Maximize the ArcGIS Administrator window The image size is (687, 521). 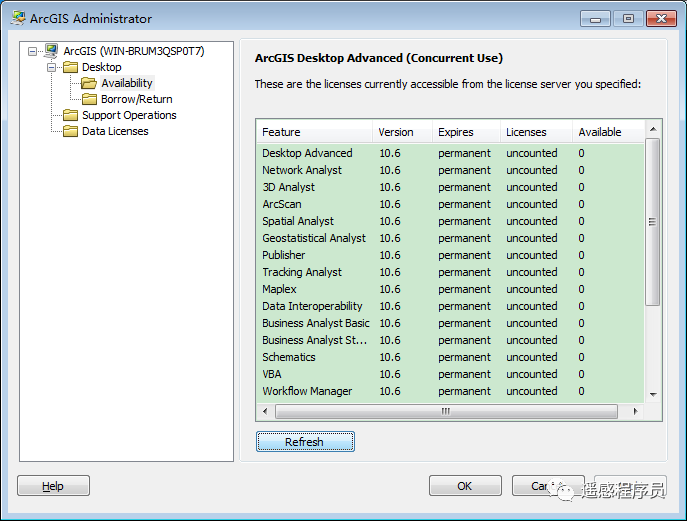click(628, 19)
